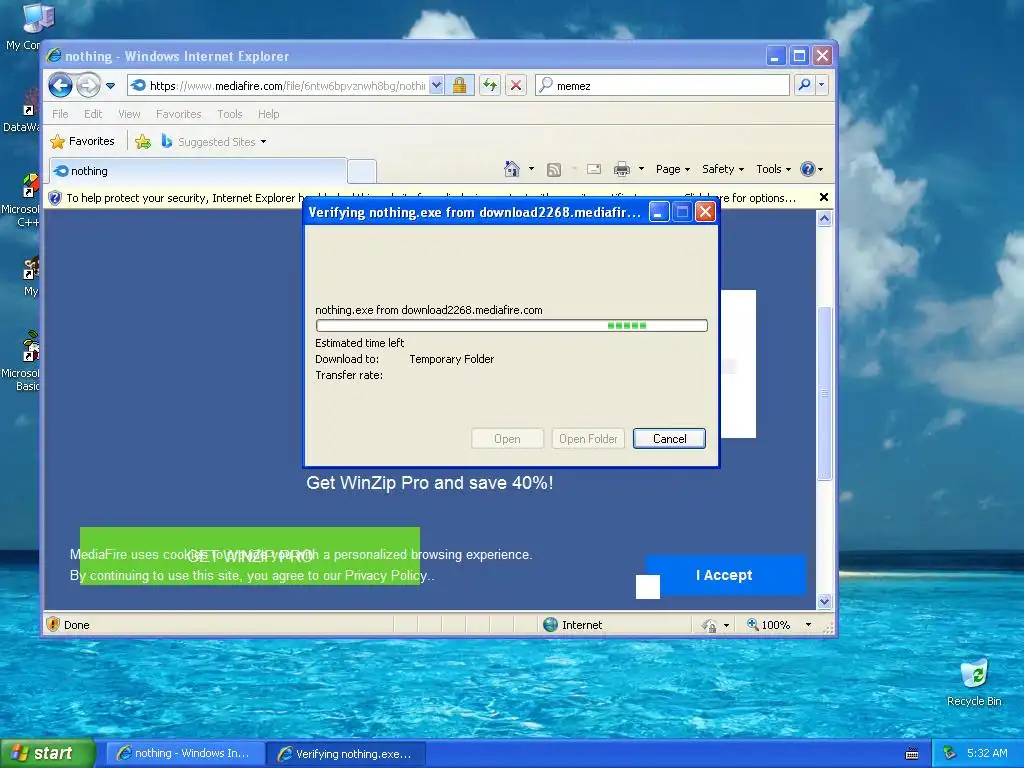Viewport: 1024px width, 768px height.
Task: Open the Edit menu
Action: tap(93, 114)
